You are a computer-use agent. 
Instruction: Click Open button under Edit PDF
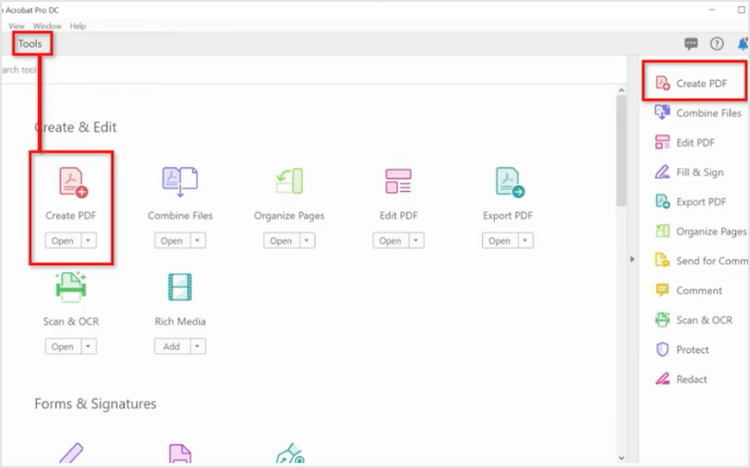(391, 240)
